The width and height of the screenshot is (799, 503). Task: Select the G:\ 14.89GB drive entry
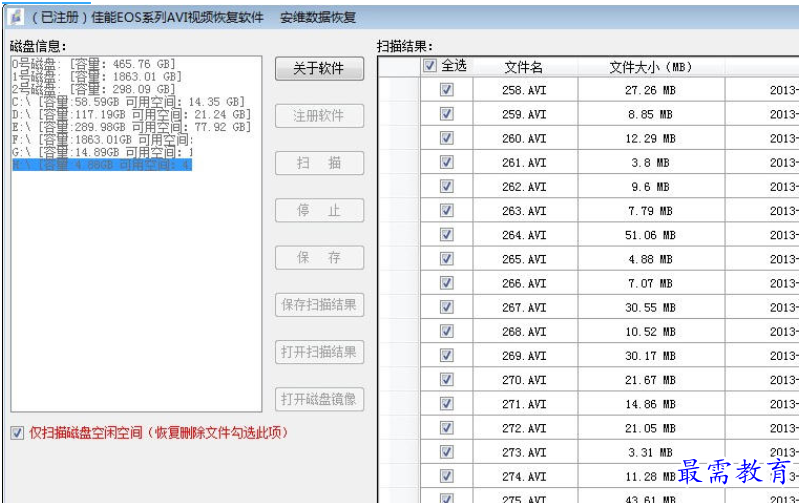click(x=103, y=152)
